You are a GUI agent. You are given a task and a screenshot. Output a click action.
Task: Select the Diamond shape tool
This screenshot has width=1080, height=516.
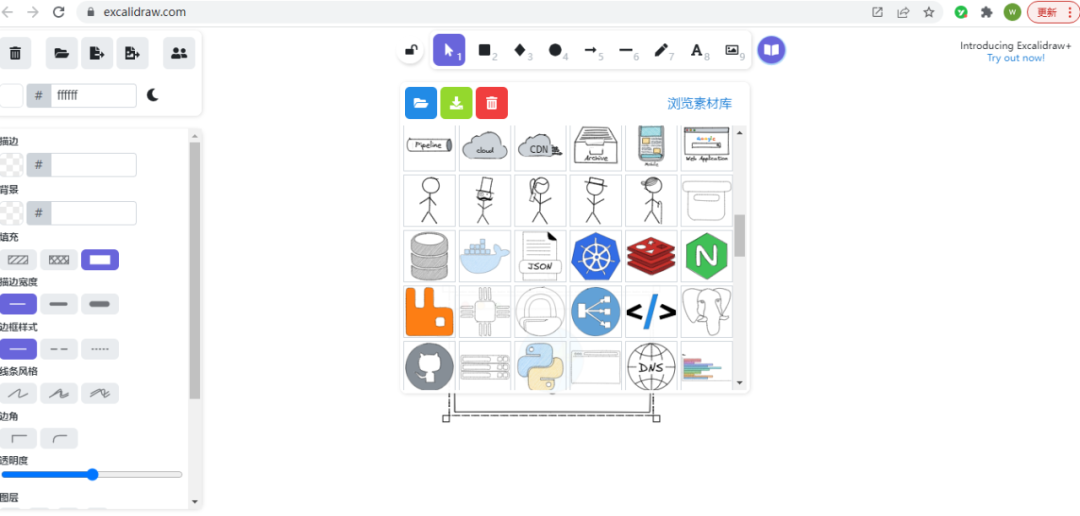point(521,50)
